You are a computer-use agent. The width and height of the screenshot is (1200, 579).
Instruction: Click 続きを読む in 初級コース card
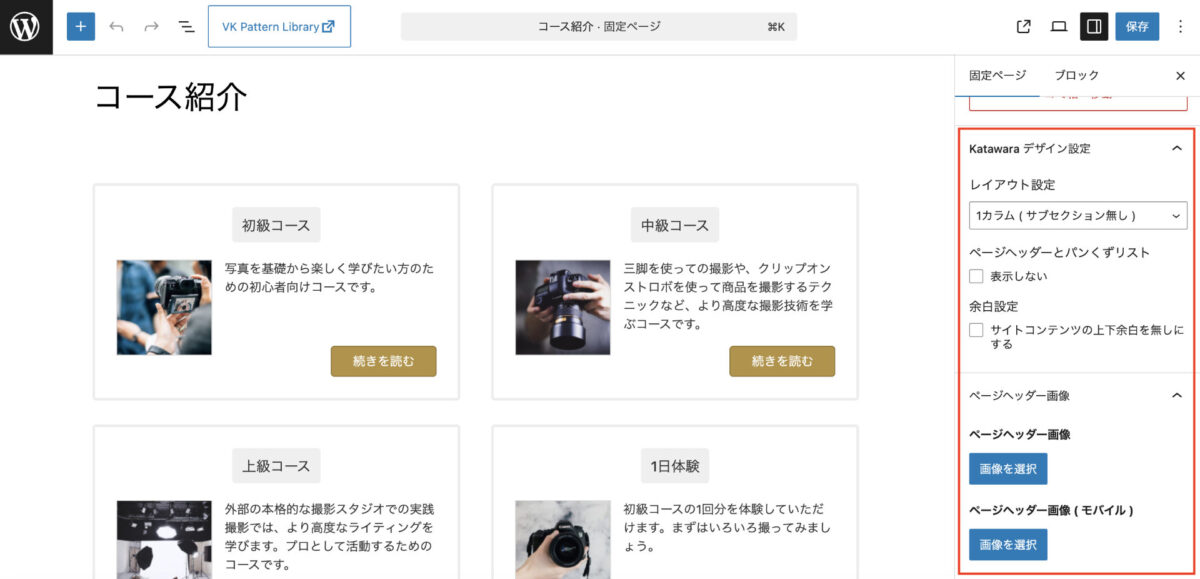click(x=383, y=361)
